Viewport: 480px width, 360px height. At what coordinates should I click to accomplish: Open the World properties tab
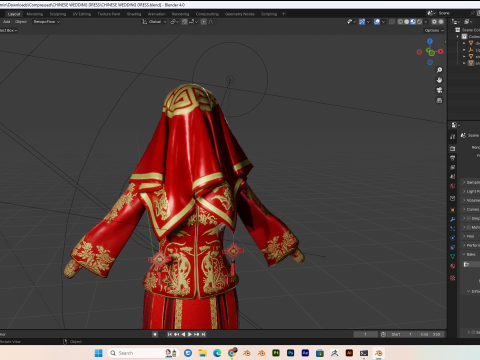[x=452, y=186]
